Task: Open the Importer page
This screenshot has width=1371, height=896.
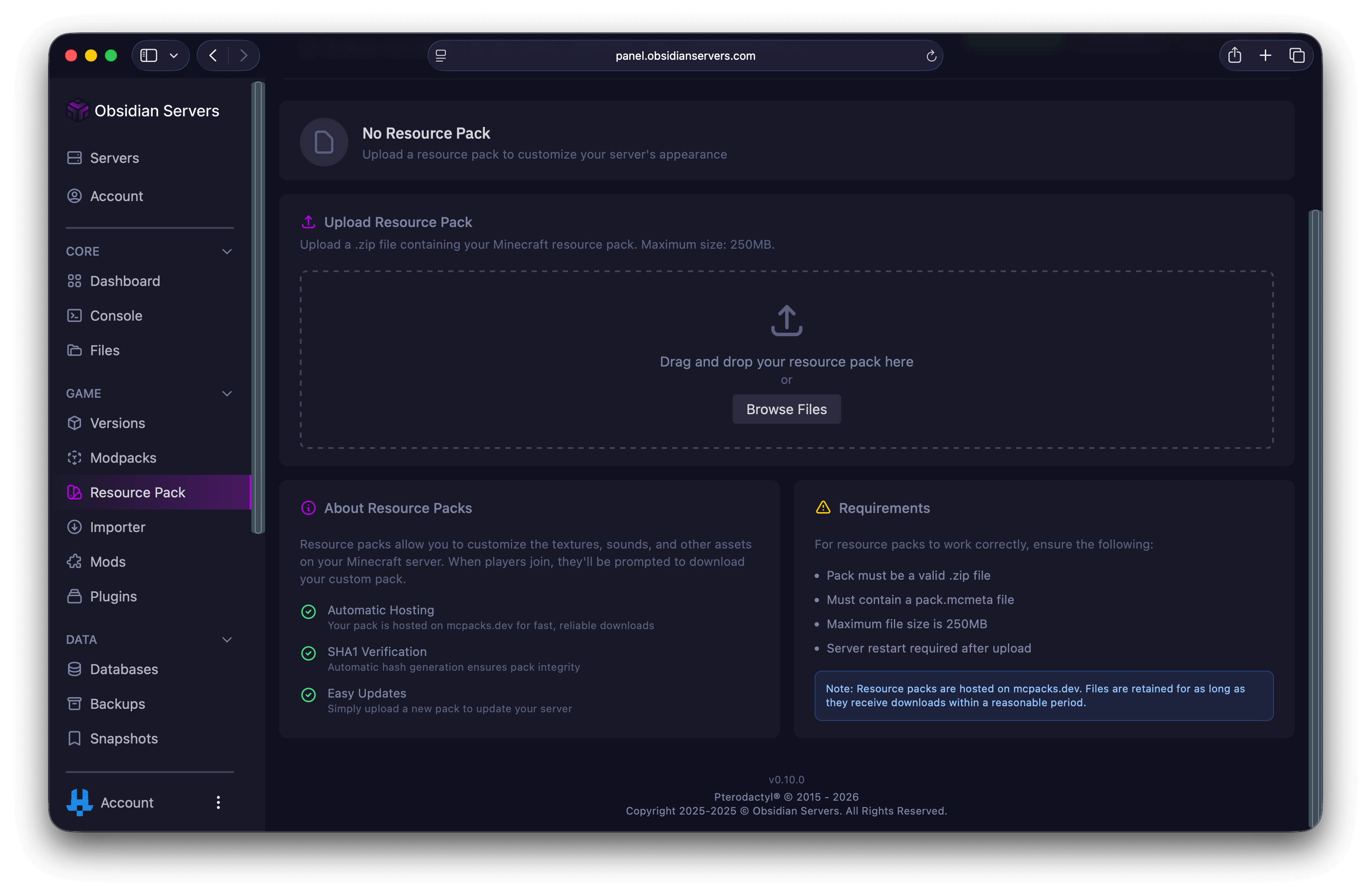Action: tap(117, 527)
